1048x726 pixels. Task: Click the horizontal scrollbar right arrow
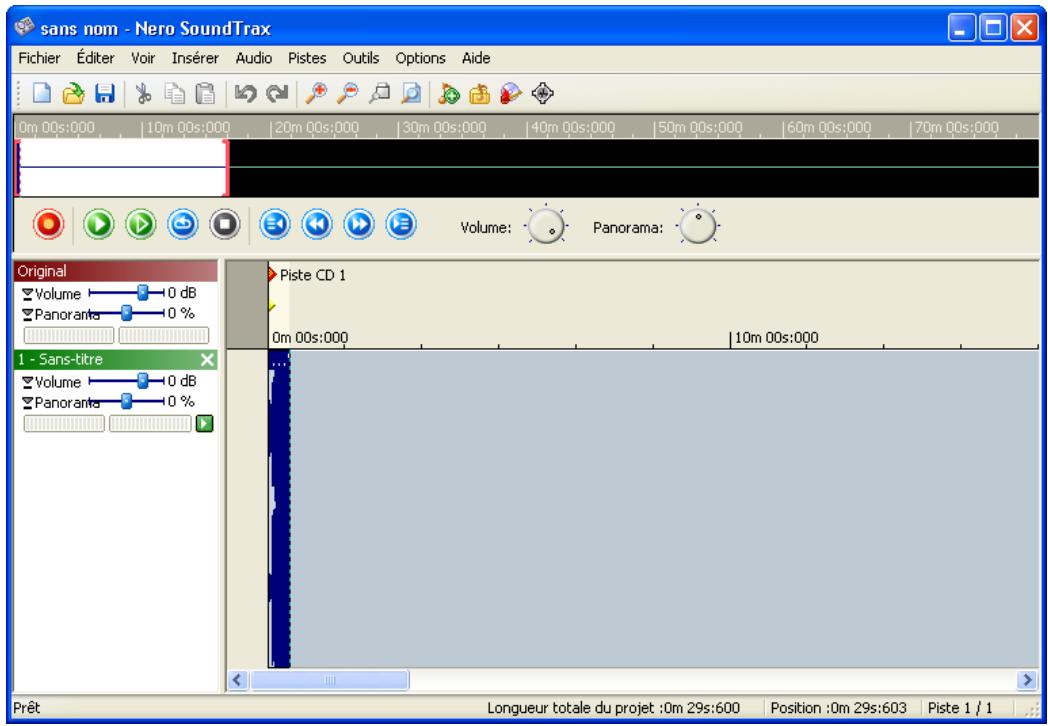pos(1027,681)
